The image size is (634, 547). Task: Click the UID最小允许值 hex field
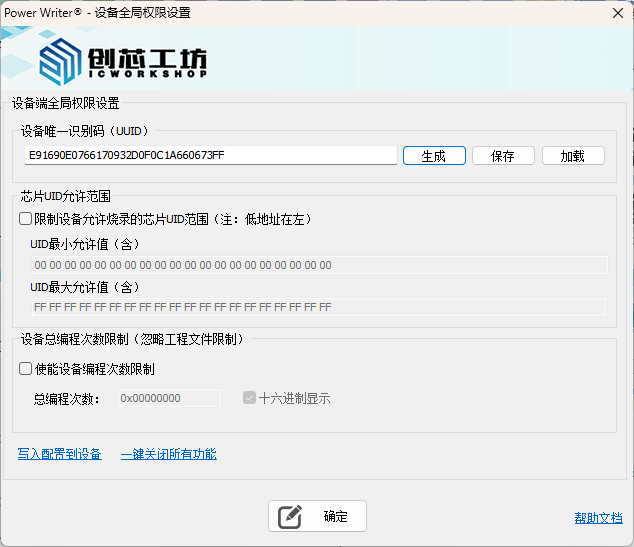pyautogui.click(x=319, y=265)
